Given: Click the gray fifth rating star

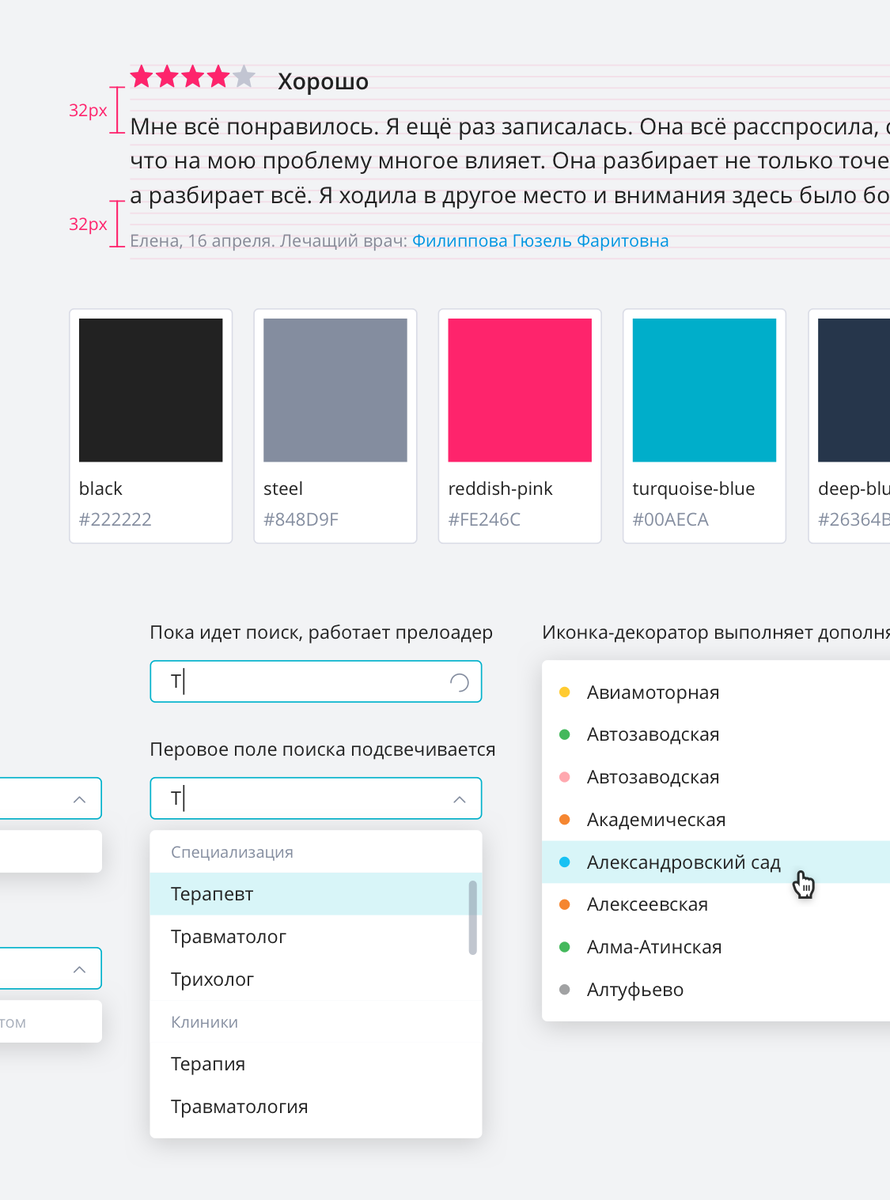Looking at the screenshot, I should point(244,76).
